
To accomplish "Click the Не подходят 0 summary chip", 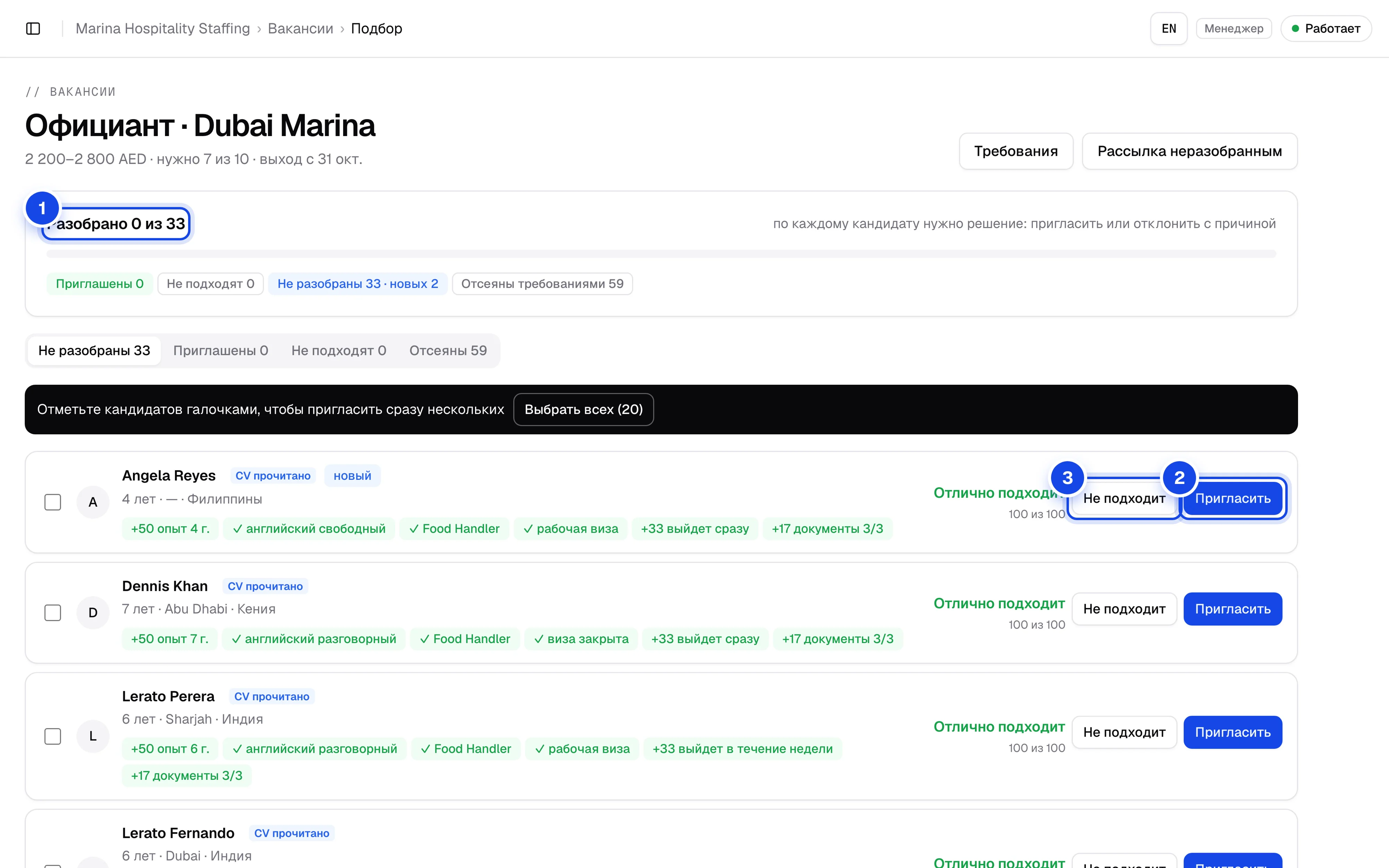I will [211, 284].
